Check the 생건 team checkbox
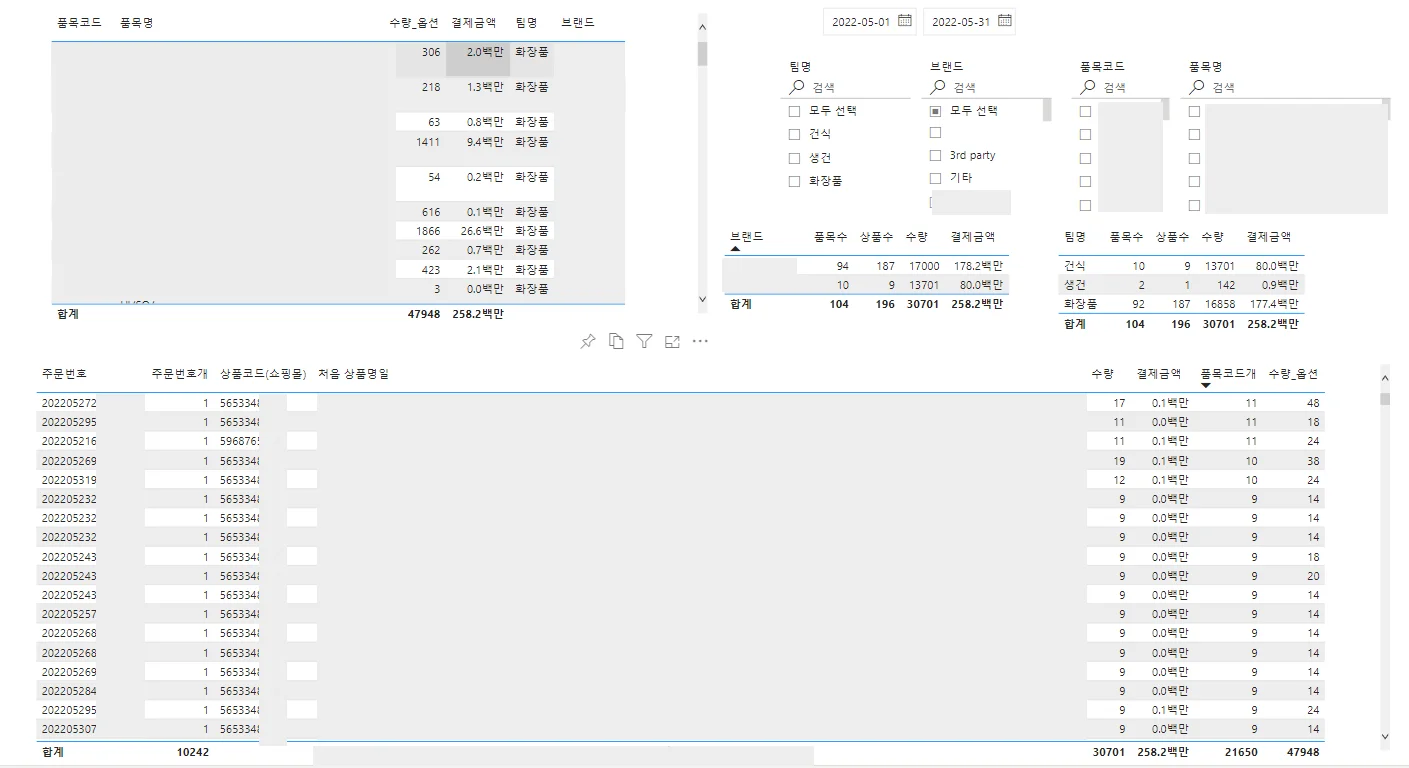 (x=795, y=158)
